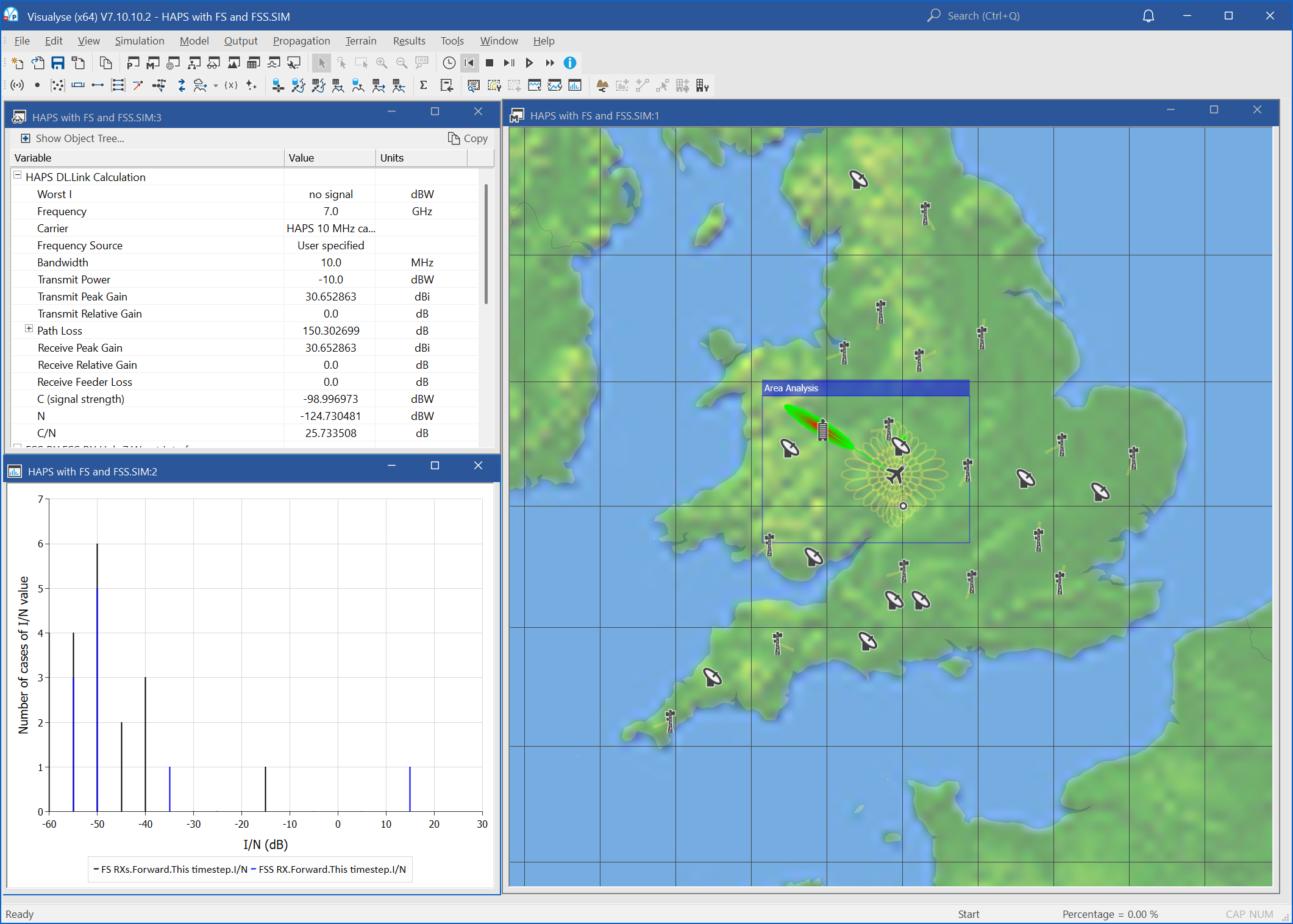
Task: Open the Terrain menu
Action: pos(360,41)
